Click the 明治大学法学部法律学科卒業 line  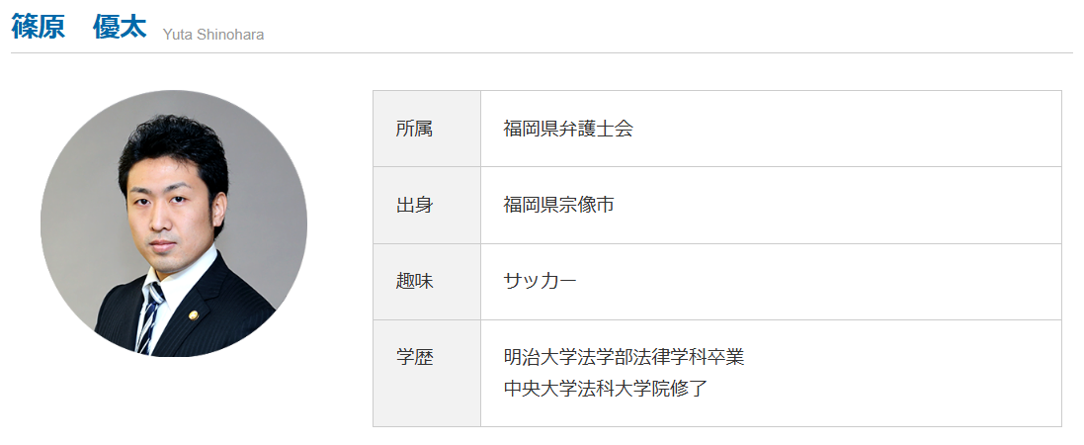[624, 358]
